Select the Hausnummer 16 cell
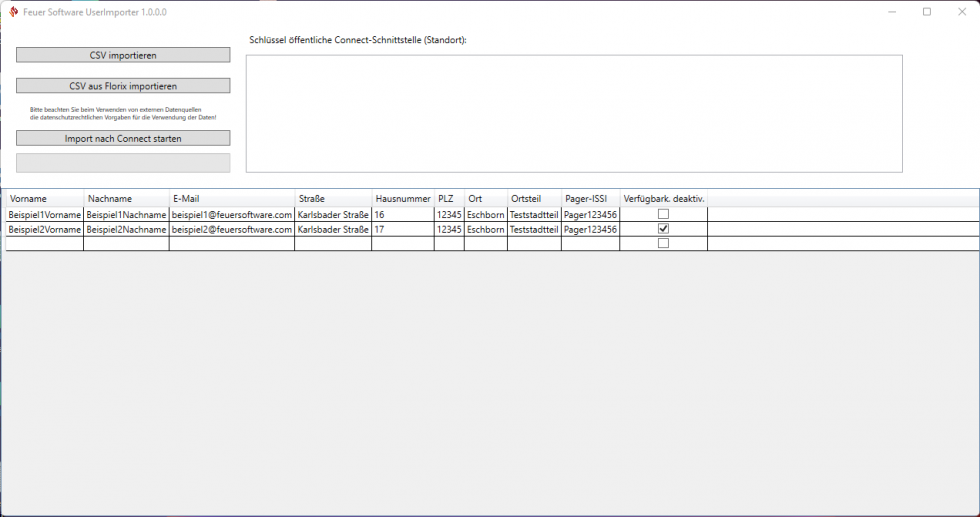 403,214
